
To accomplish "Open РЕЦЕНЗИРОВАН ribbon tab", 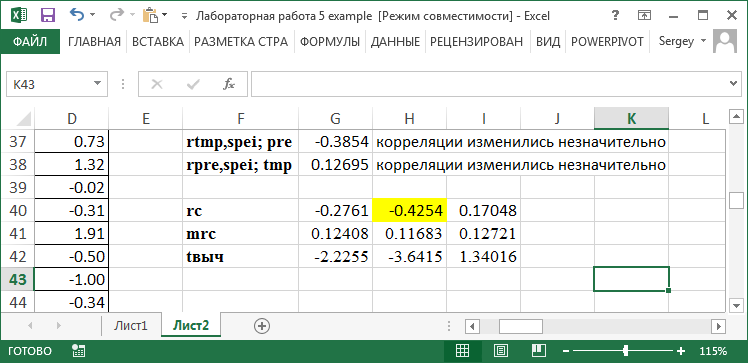I will [x=477, y=41].
